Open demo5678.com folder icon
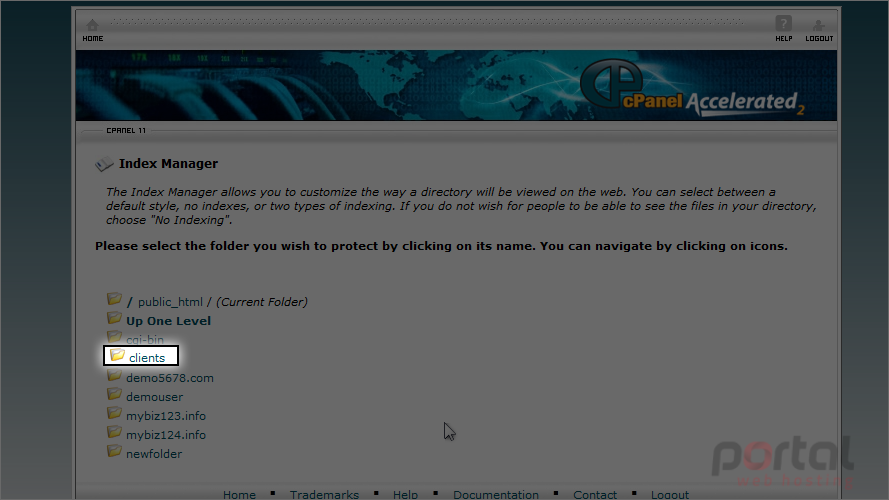889x500 pixels. pos(115,375)
